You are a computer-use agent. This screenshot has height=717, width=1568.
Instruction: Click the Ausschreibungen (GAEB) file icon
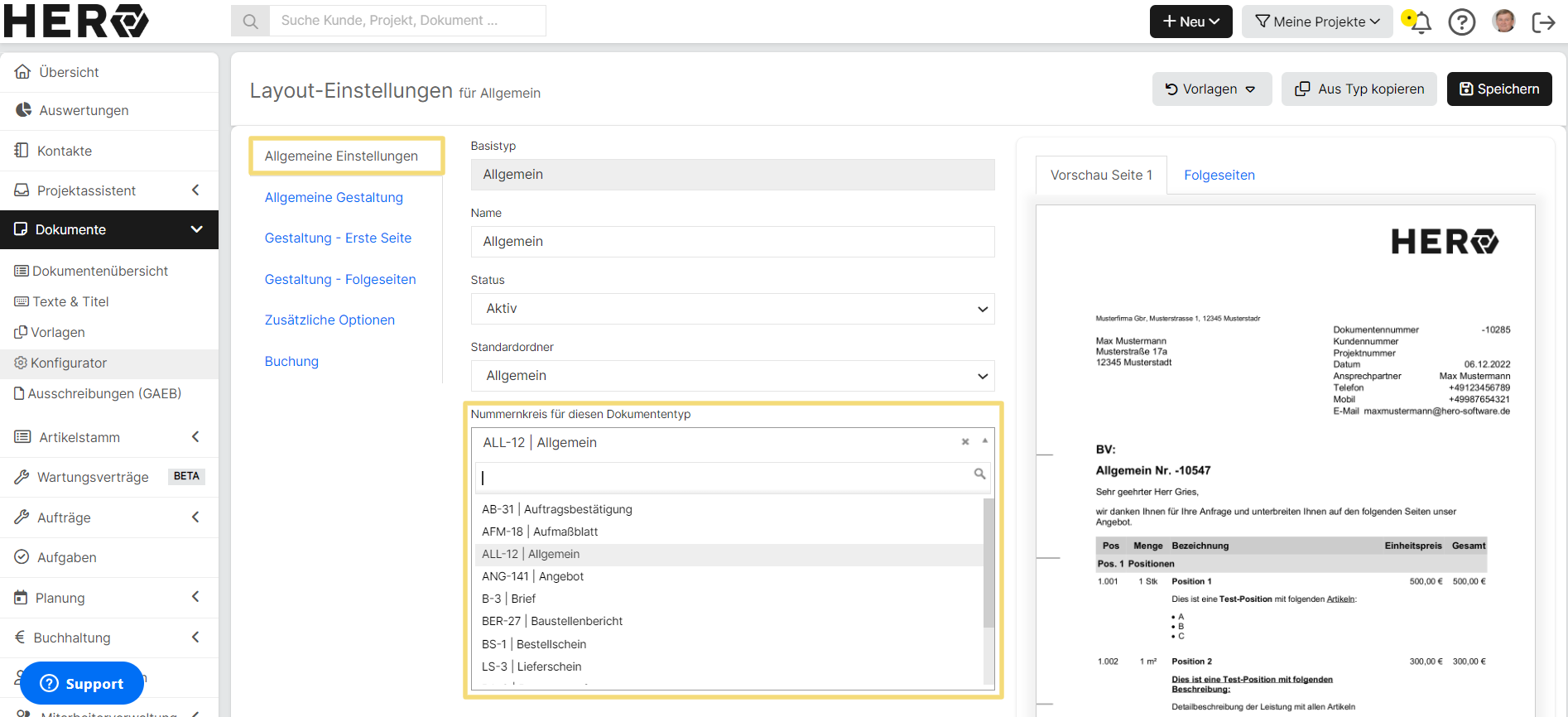19,393
